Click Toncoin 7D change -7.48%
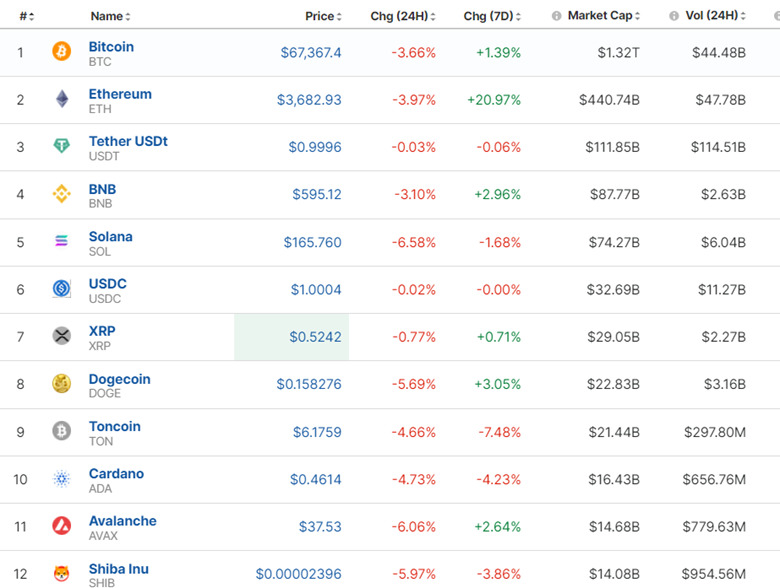The height and width of the screenshot is (588, 780). coord(499,432)
